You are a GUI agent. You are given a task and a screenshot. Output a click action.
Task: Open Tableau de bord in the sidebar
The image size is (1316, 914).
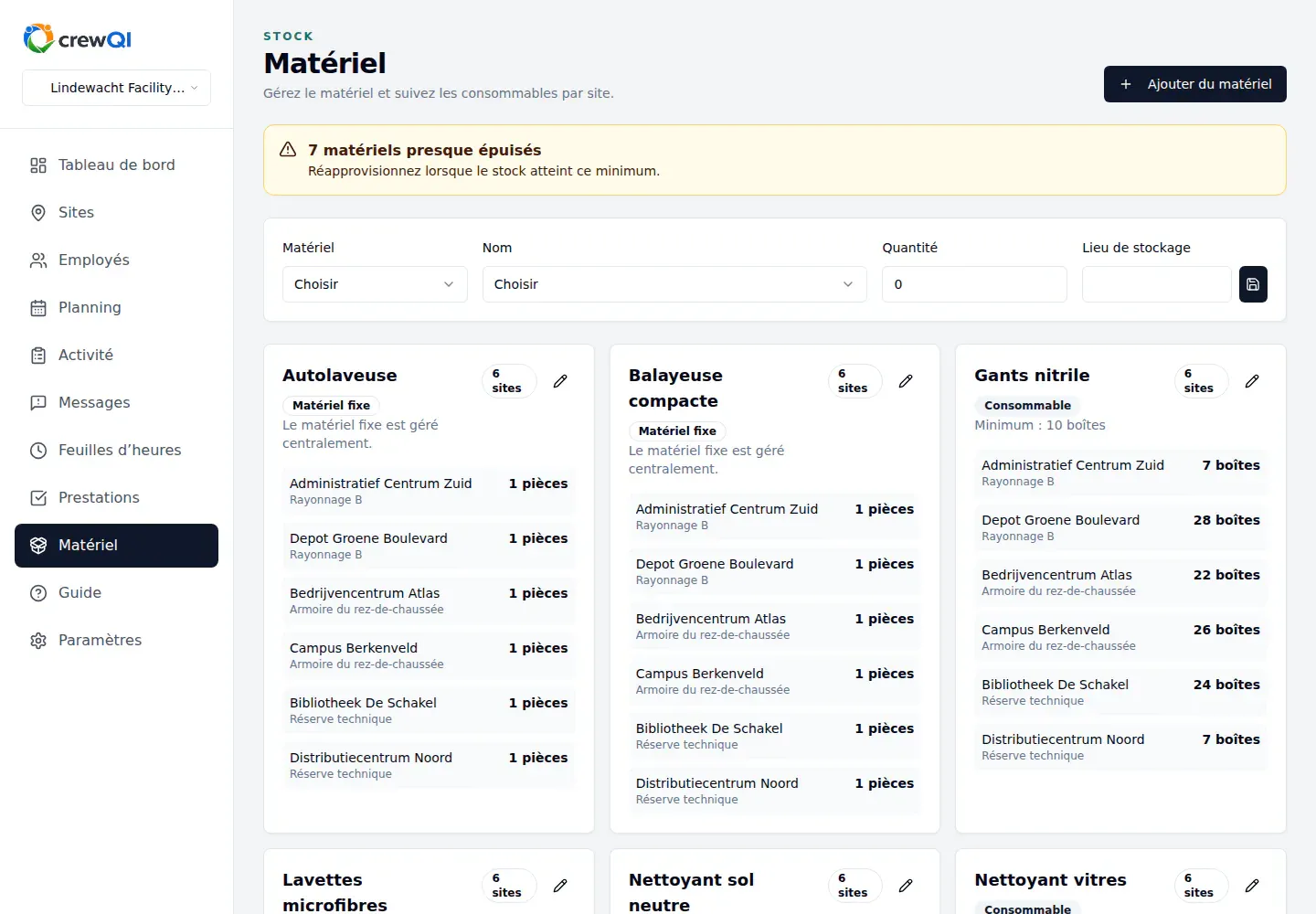click(x=116, y=165)
